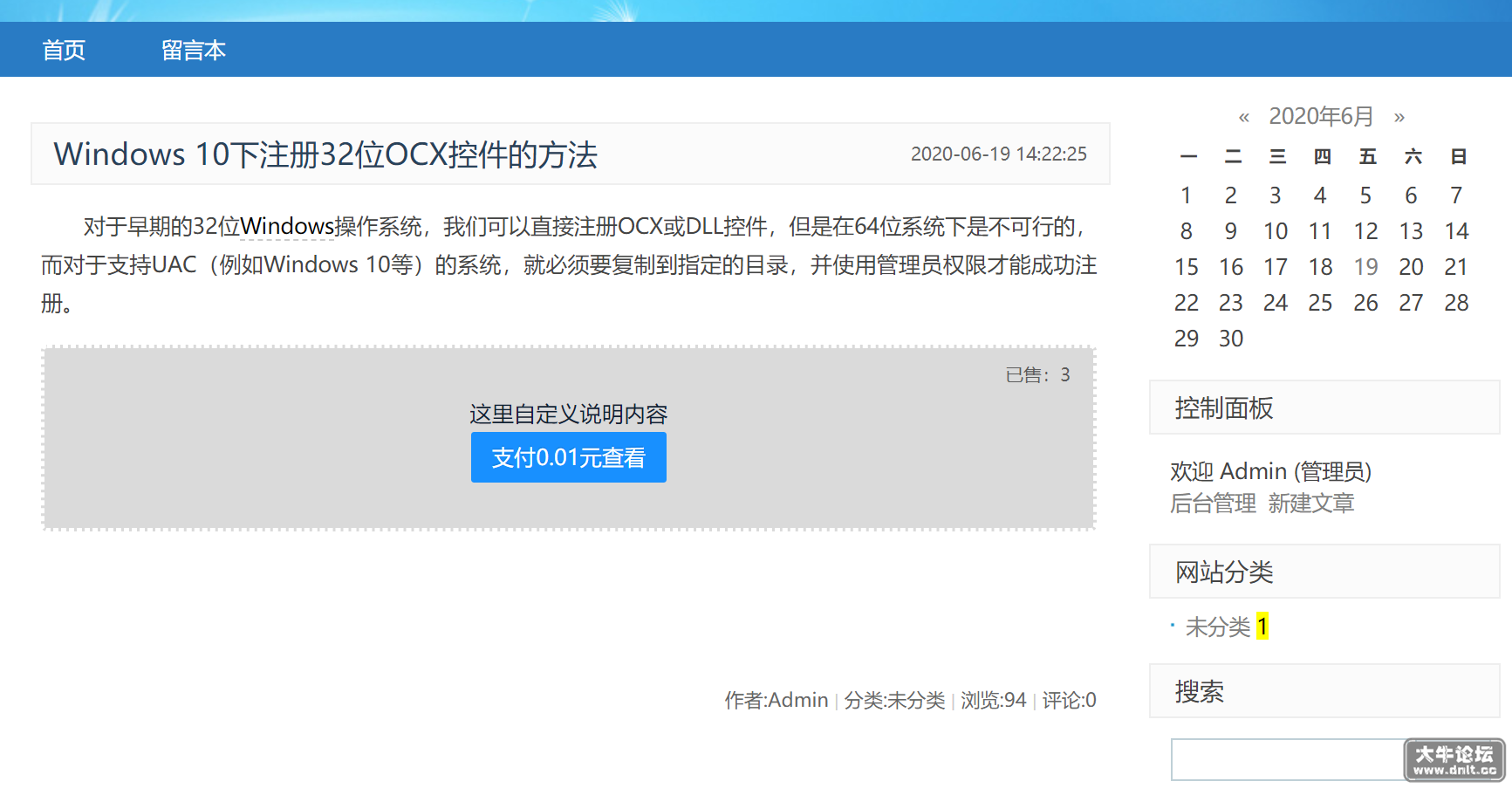This screenshot has height=788, width=1512.
Task: Click the 支付0.01元查看 button
Action: tap(568, 457)
